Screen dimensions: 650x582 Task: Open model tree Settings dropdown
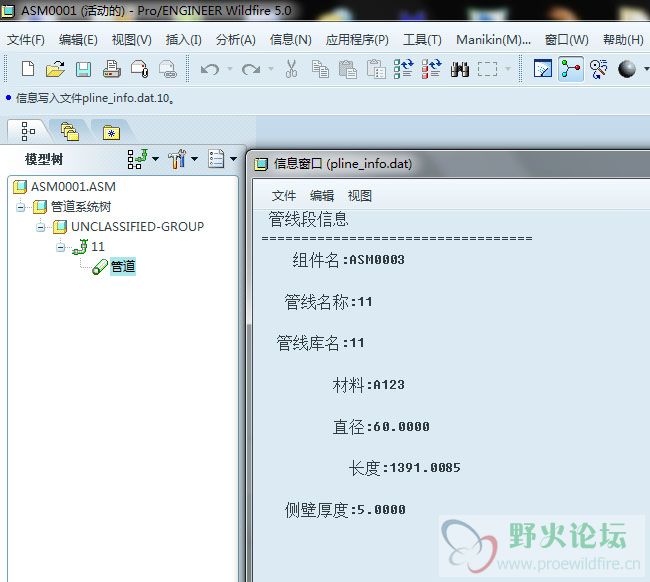pos(182,159)
